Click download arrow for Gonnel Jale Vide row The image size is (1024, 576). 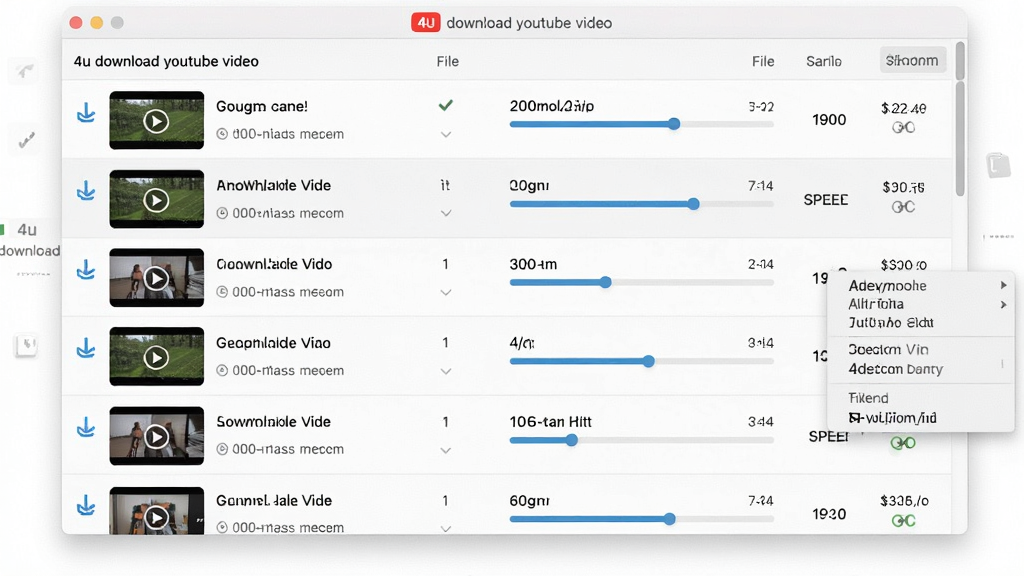86,505
